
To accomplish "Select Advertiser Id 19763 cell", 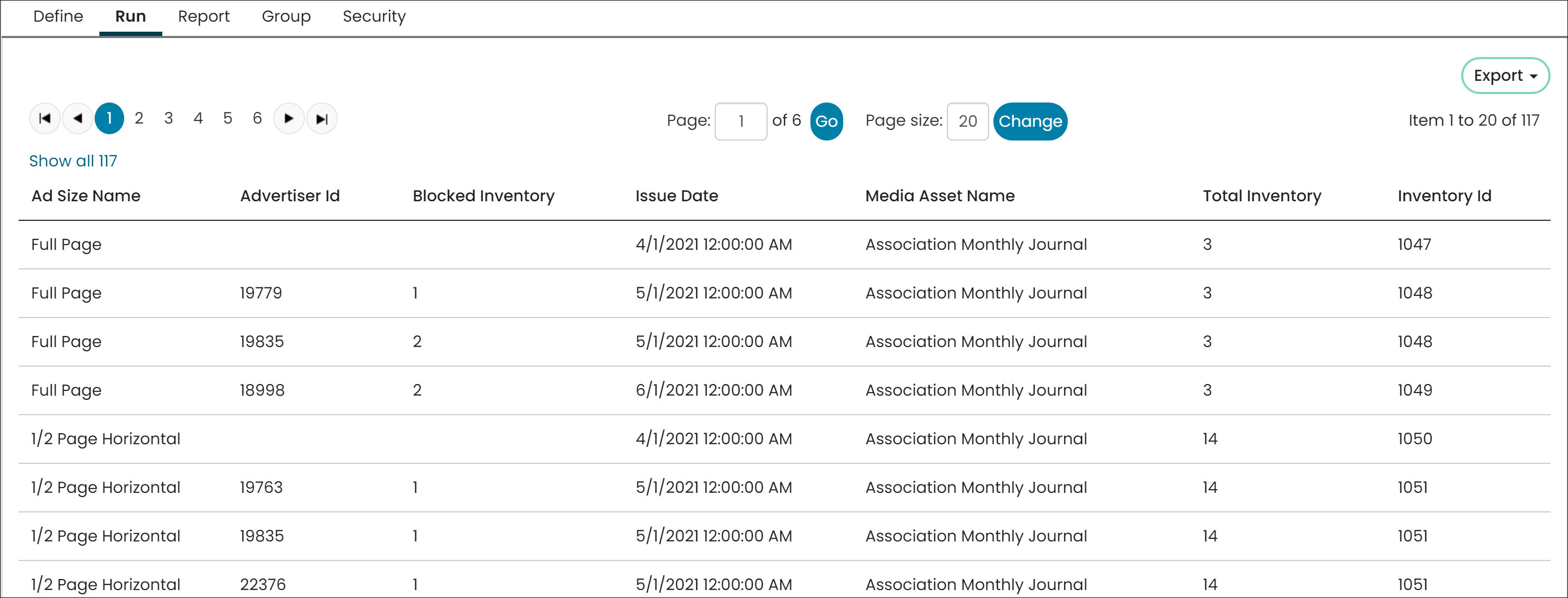I will click(x=261, y=488).
